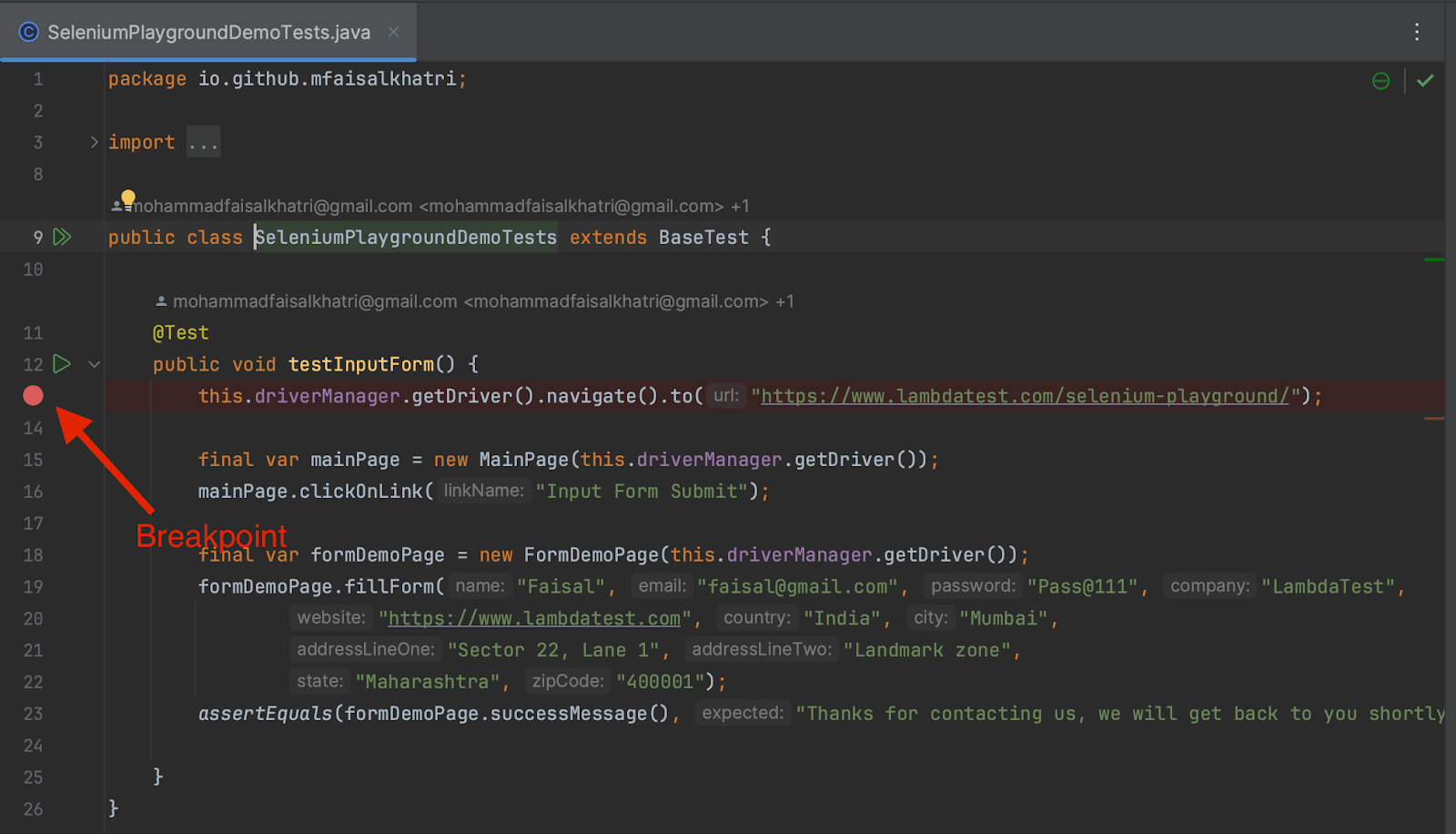Open the editor options kebab menu
This screenshot has height=834, width=1456.
(1416, 32)
